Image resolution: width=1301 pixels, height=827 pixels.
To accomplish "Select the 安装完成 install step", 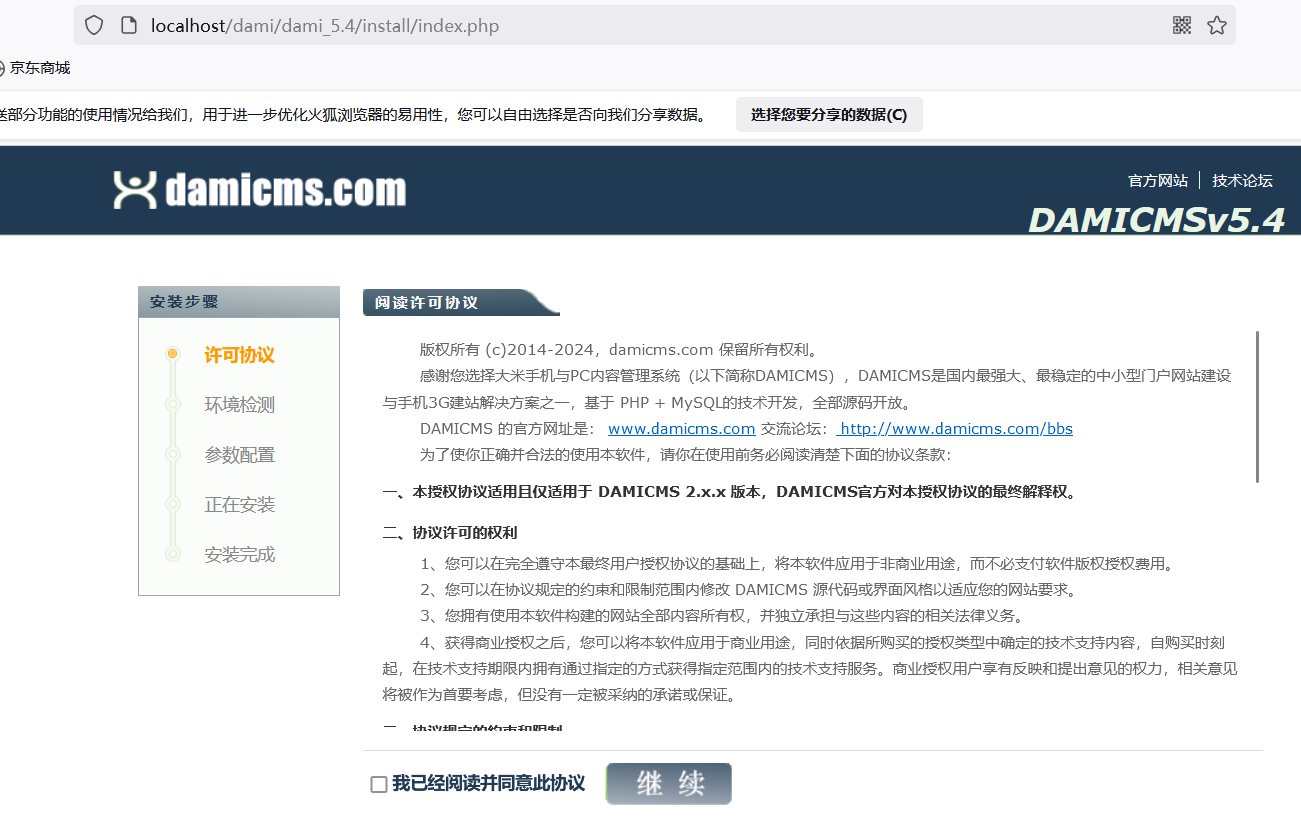I will pyautogui.click(x=239, y=554).
